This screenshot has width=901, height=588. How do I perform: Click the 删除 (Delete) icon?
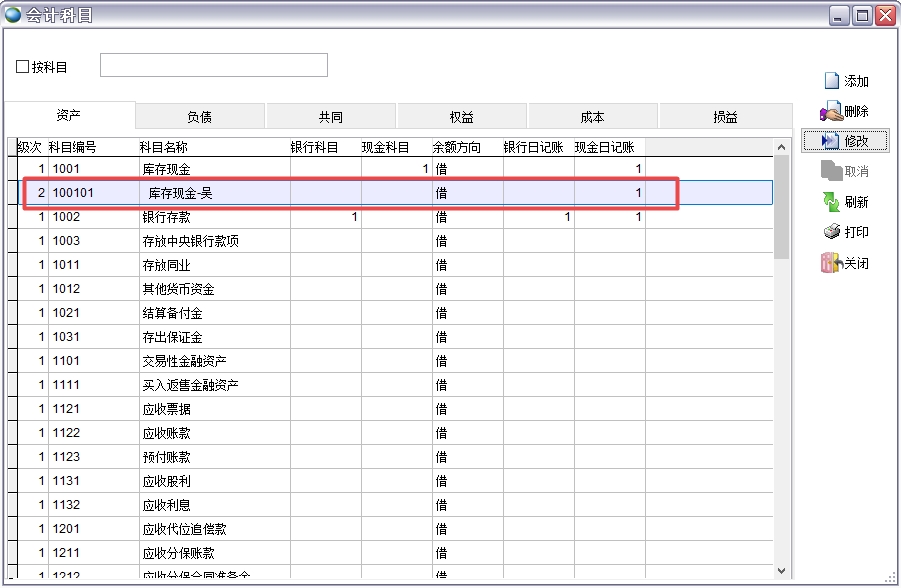coord(830,112)
